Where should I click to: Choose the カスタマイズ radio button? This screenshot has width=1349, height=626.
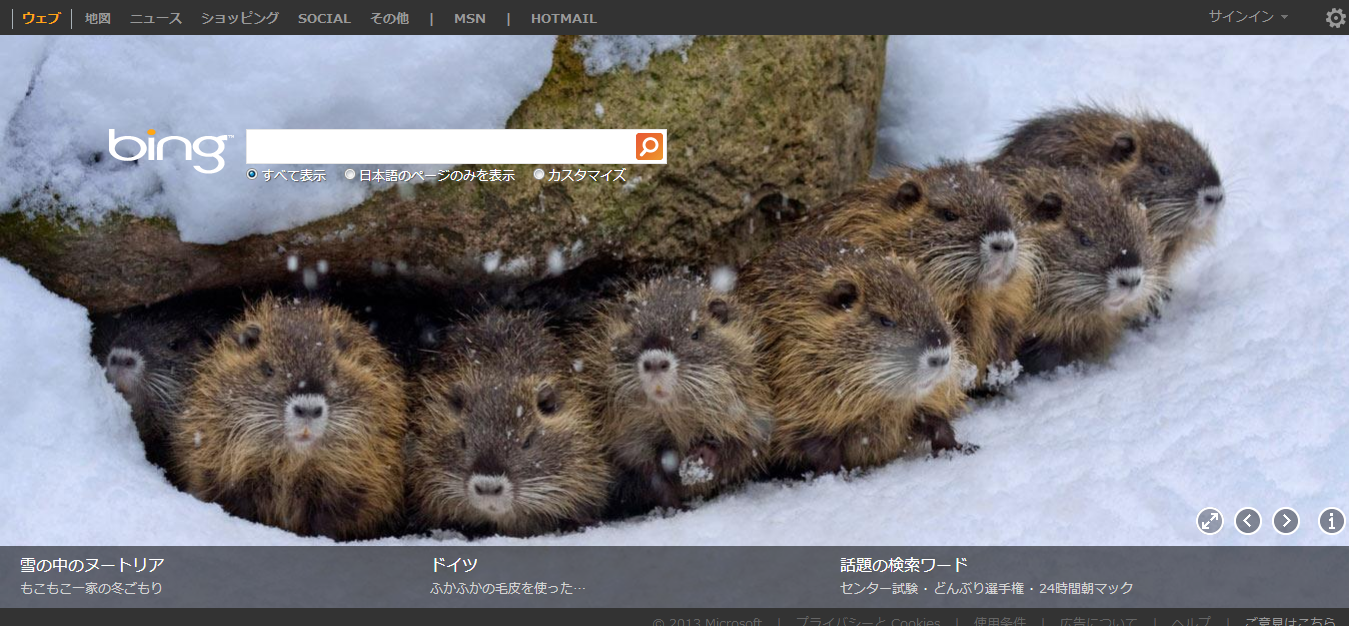click(x=539, y=175)
